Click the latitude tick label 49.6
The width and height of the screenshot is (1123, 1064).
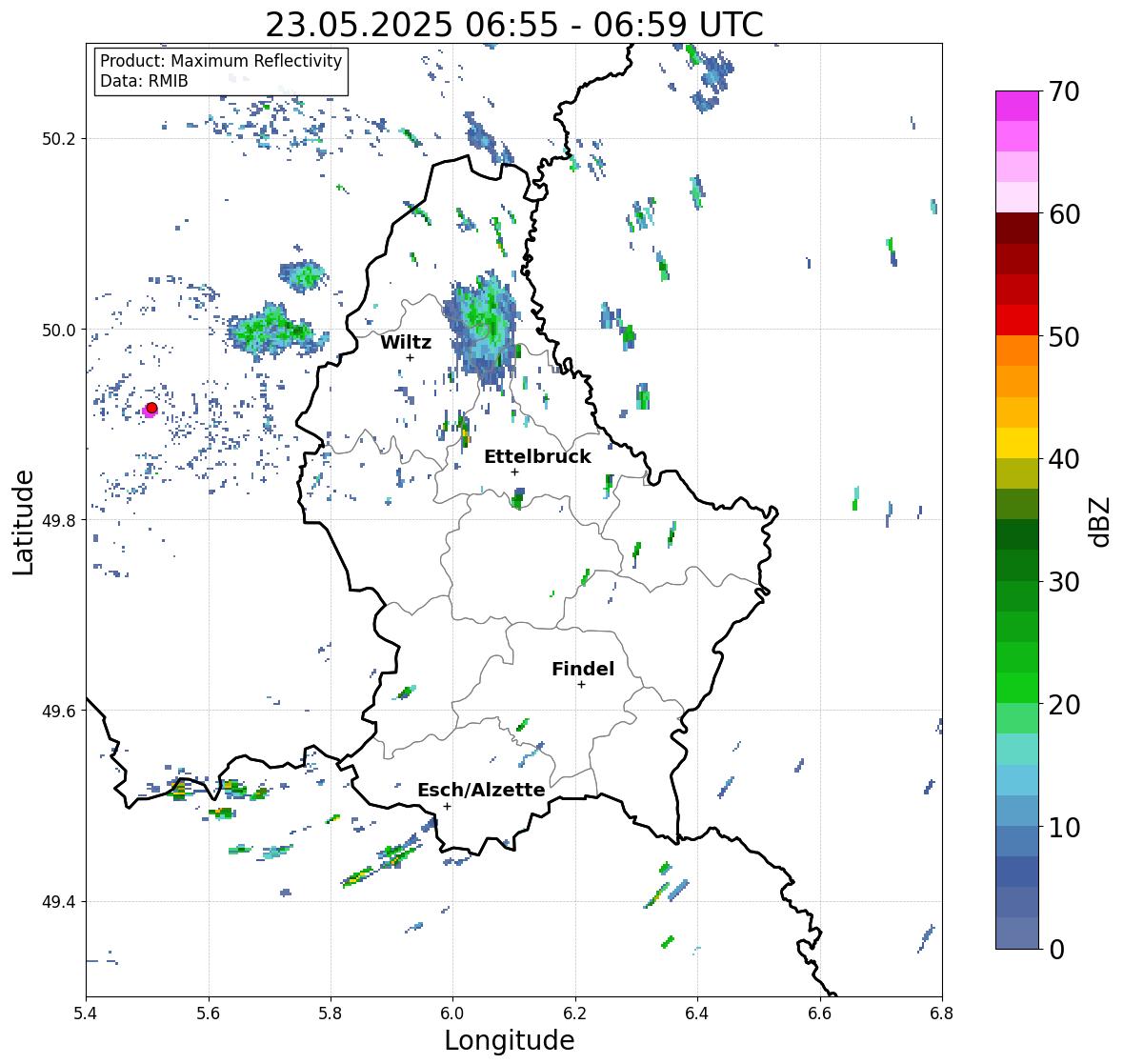point(59,711)
